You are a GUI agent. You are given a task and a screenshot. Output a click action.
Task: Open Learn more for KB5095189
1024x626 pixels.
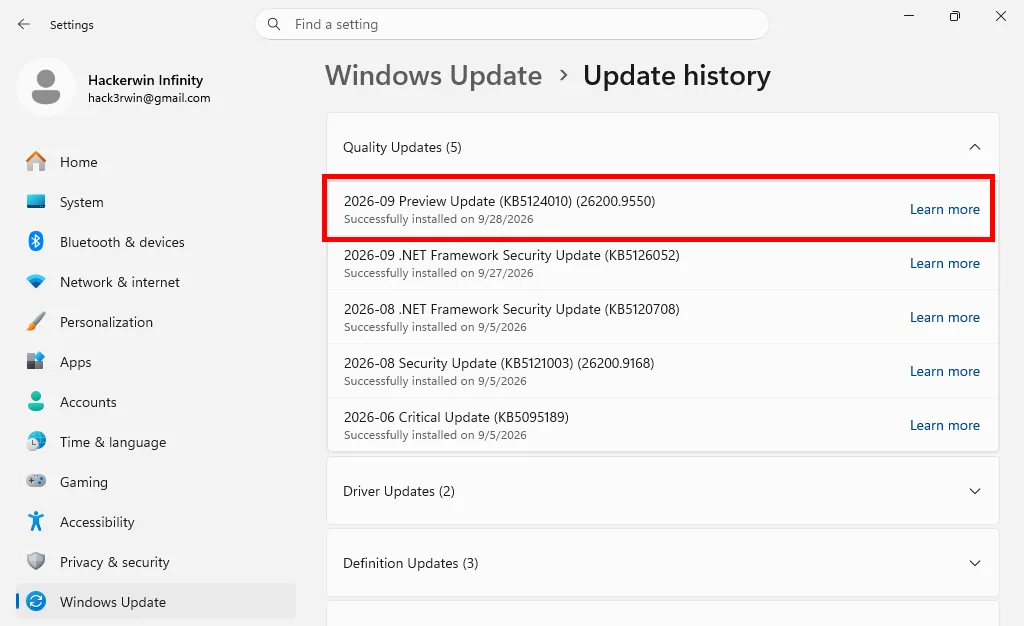coord(944,425)
